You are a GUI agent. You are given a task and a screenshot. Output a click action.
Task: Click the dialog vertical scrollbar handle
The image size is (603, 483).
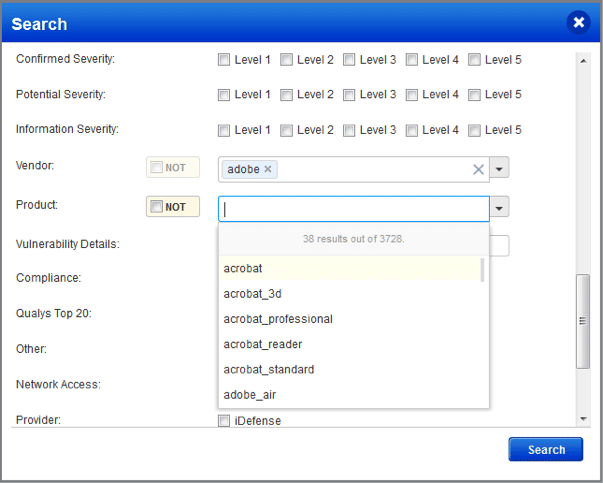coord(583,321)
